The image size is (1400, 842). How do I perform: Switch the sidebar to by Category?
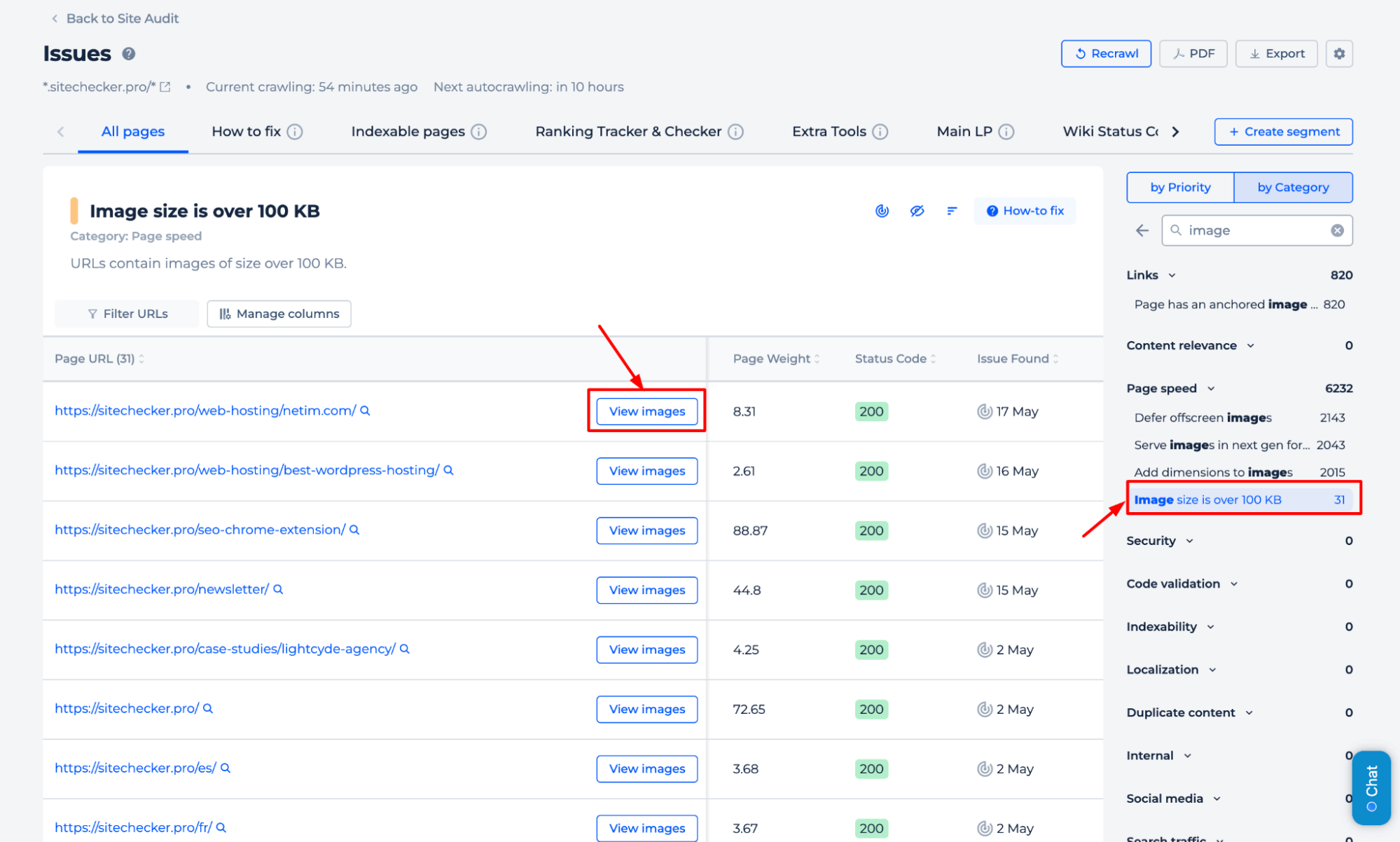coord(1293,187)
